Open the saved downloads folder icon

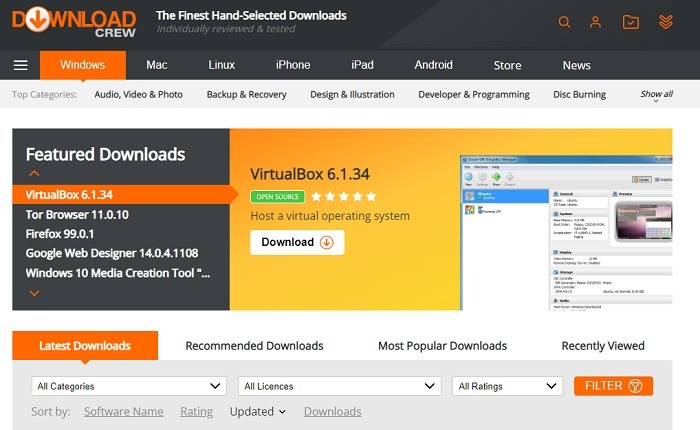coord(631,22)
